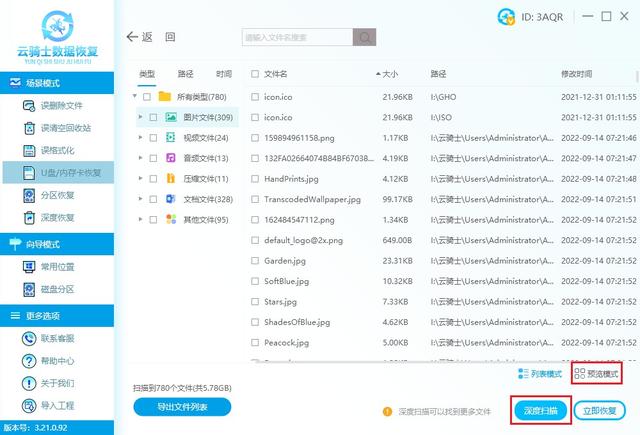This screenshot has width=640, height=435.
Task: Open 关于我们 about icon
Action: [x=29, y=383]
